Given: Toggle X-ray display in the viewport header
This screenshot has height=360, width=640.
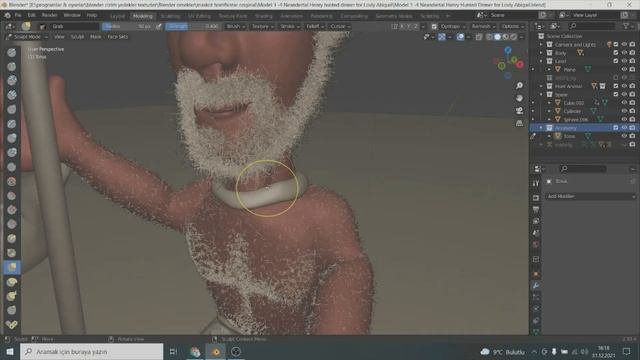Looking at the screenshot, I should click(479, 37).
